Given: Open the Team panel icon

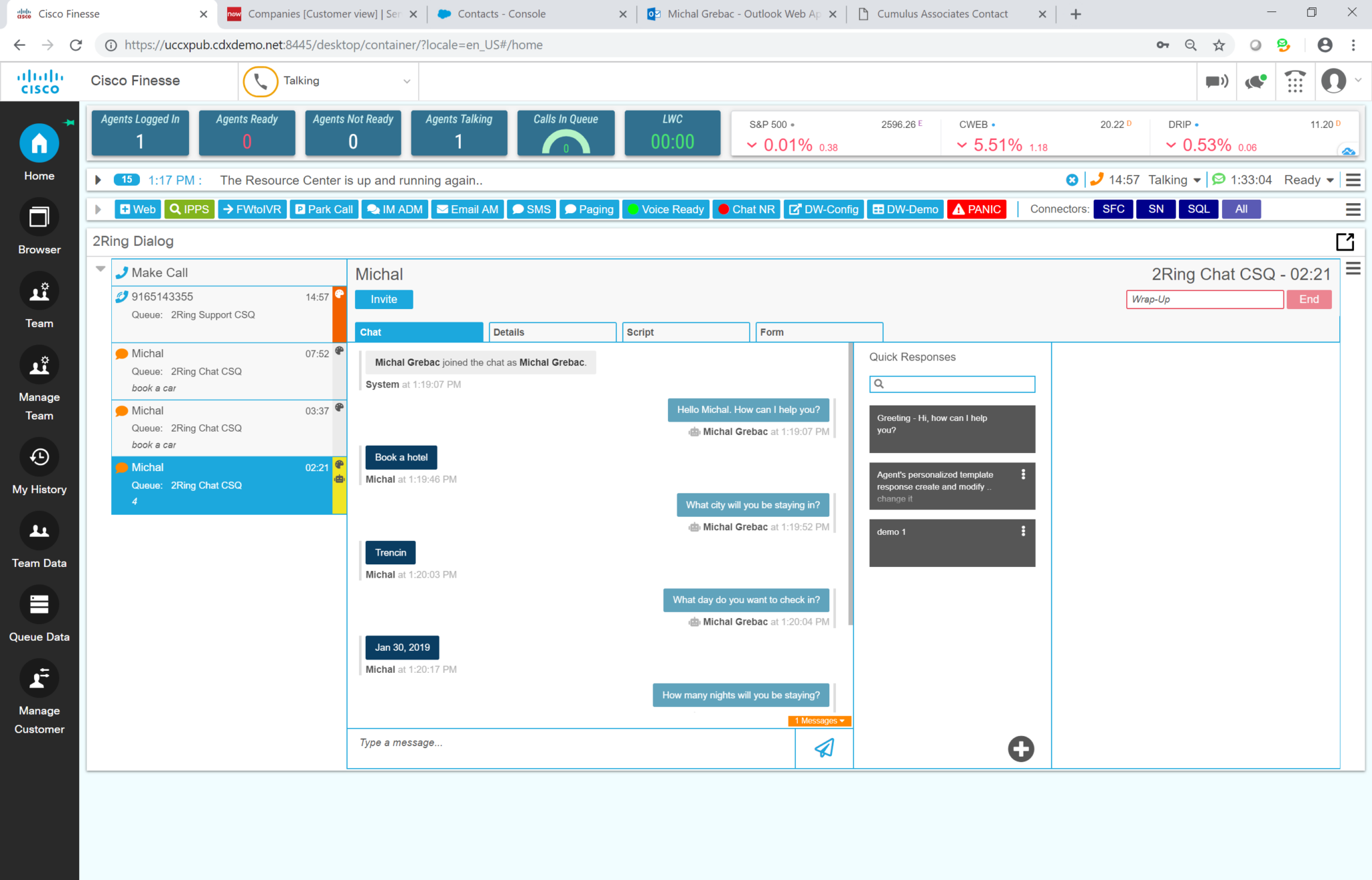Looking at the screenshot, I should 39,291.
